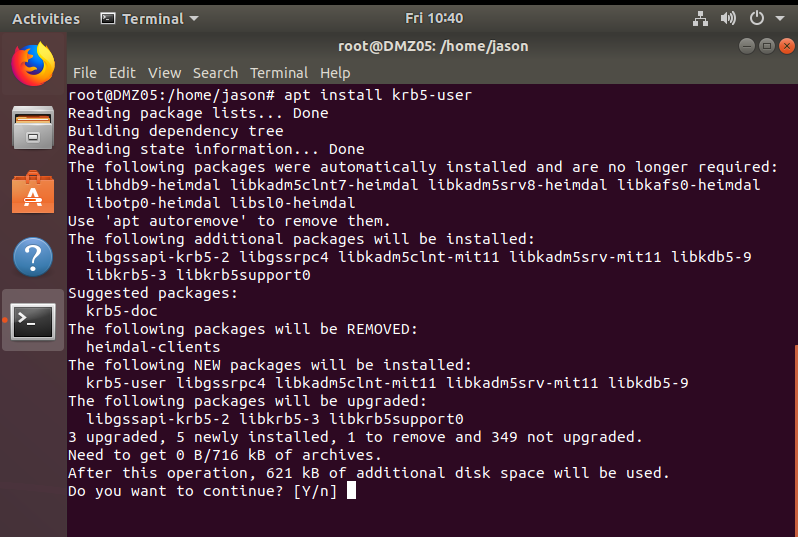Expand the system menu arrow
The height and width of the screenshot is (537, 798).
tap(780, 19)
